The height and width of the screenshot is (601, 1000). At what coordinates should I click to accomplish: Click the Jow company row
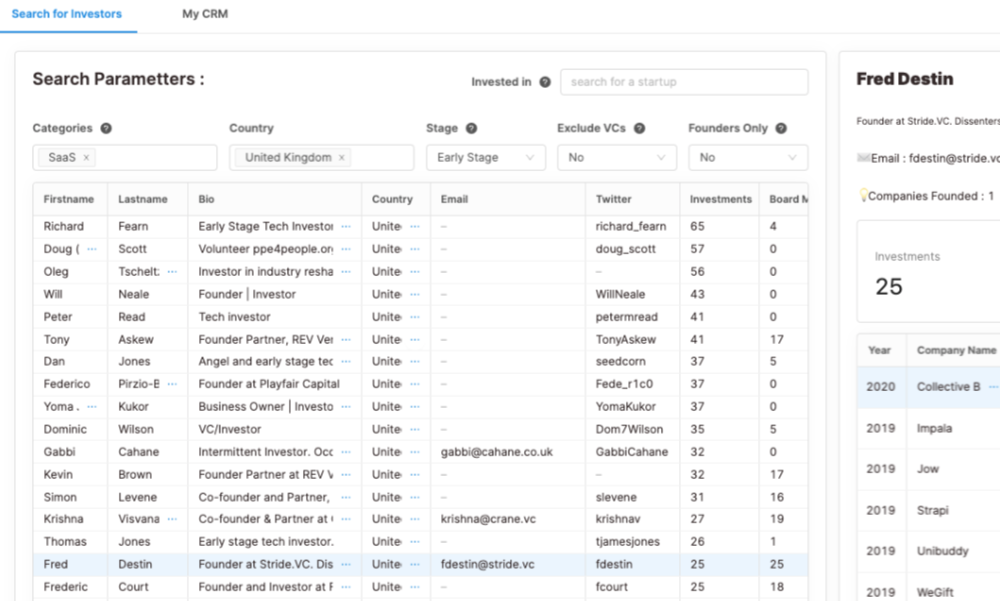(x=929, y=469)
